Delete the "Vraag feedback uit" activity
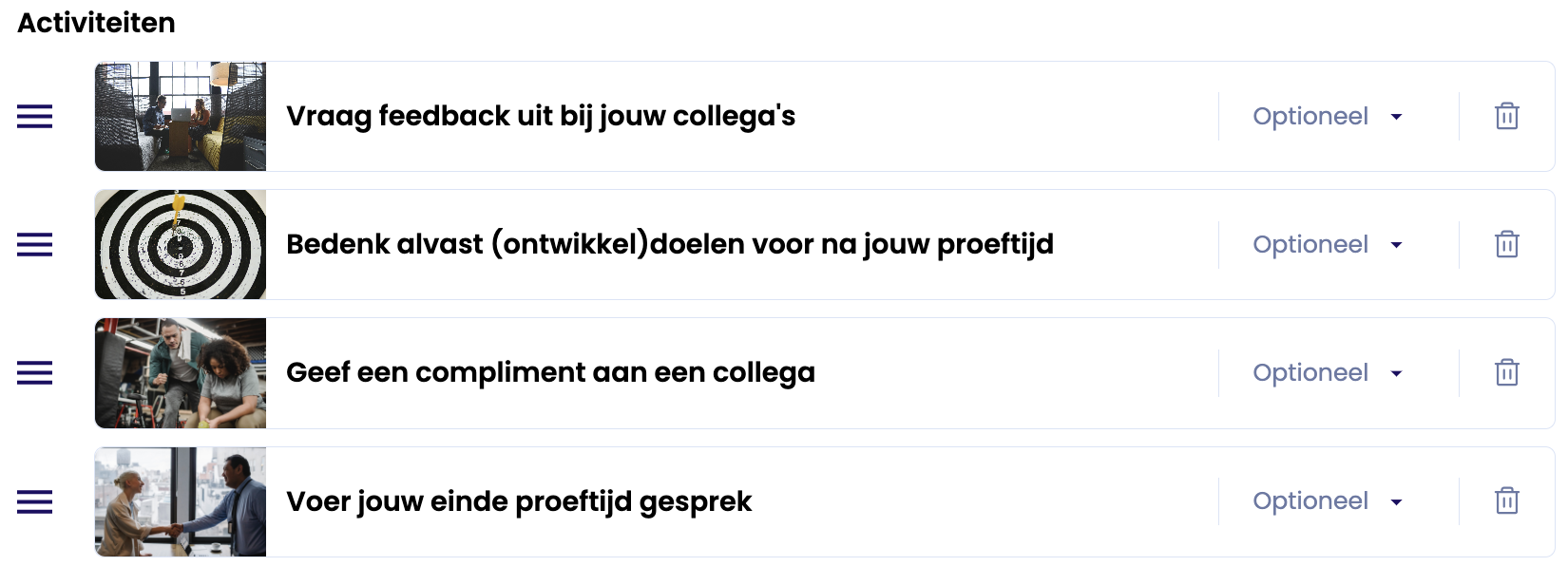1568x585 pixels. pyautogui.click(x=1506, y=116)
